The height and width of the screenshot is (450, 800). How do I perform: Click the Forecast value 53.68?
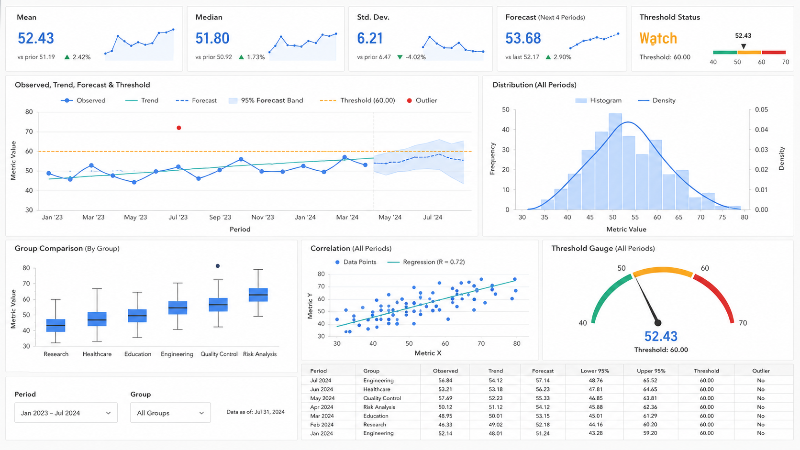(523, 38)
